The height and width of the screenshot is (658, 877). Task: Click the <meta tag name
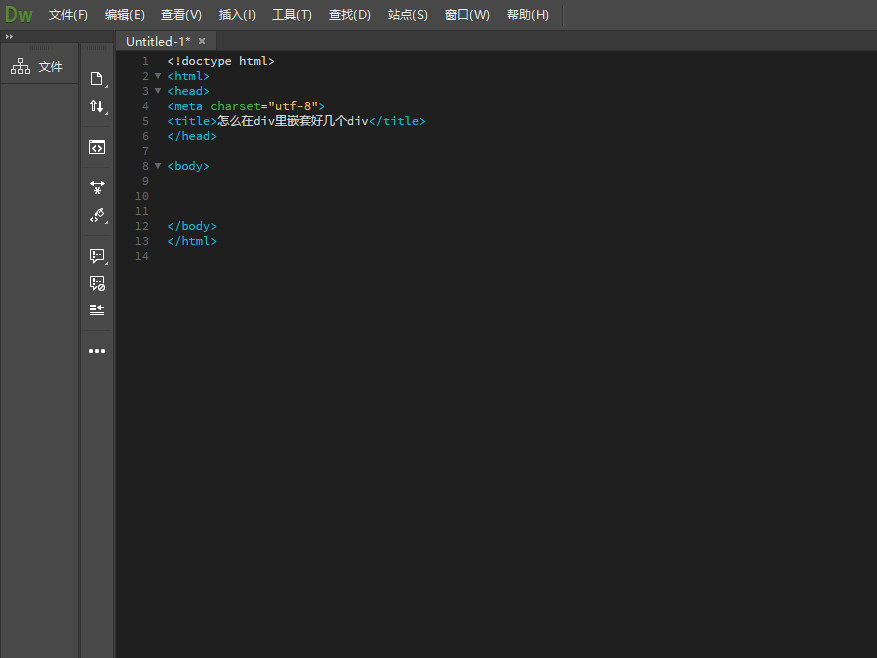185,106
